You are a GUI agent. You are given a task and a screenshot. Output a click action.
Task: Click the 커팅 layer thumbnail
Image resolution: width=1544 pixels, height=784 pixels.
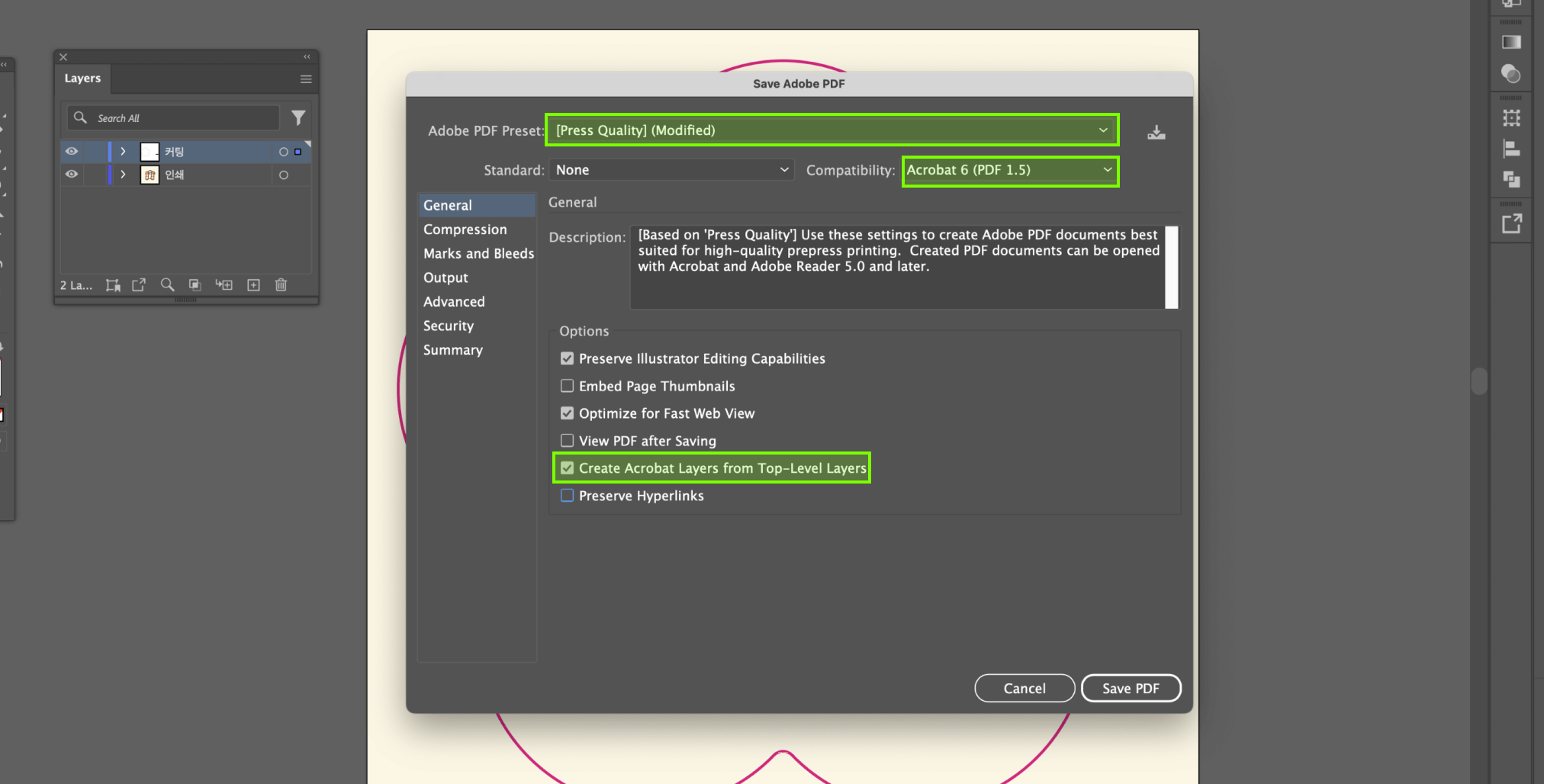pyautogui.click(x=150, y=152)
